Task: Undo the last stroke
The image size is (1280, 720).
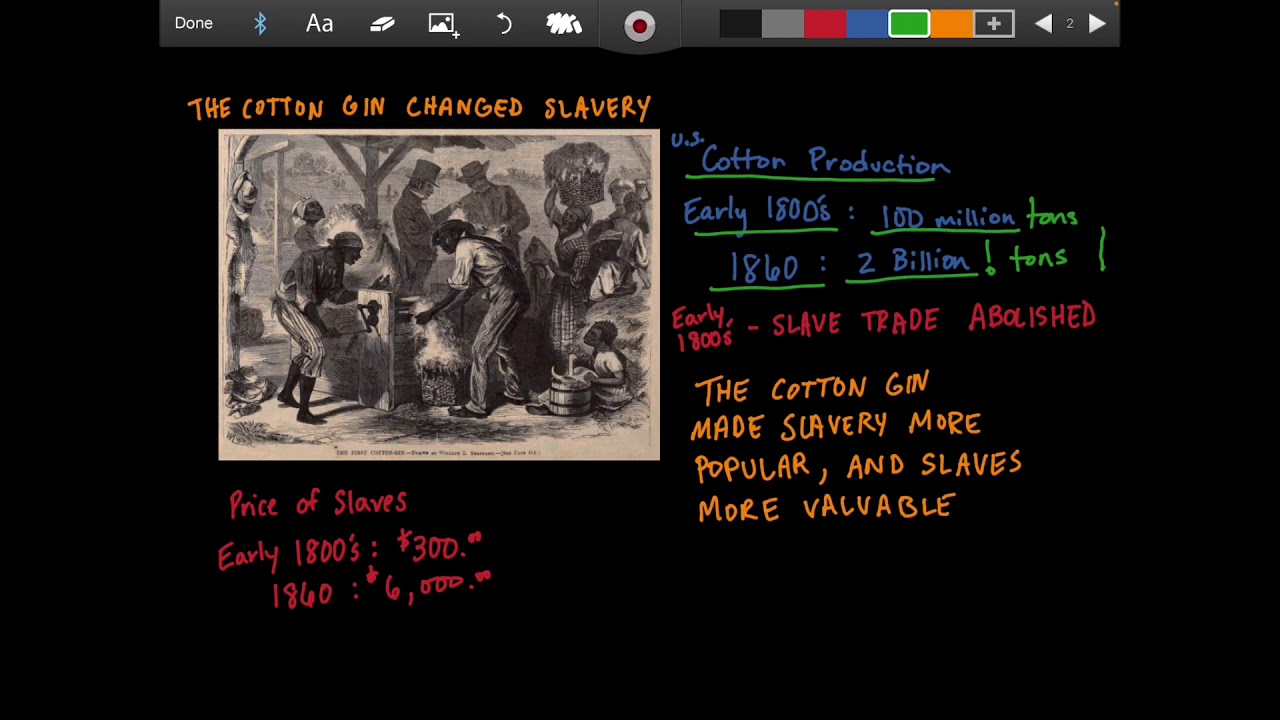Action: click(504, 24)
